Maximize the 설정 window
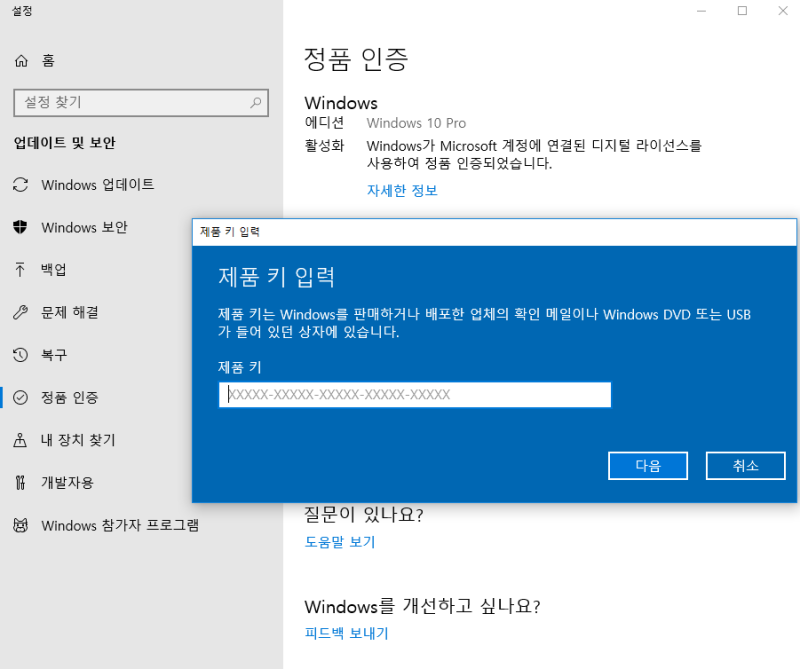The height and width of the screenshot is (669, 800). (x=742, y=11)
